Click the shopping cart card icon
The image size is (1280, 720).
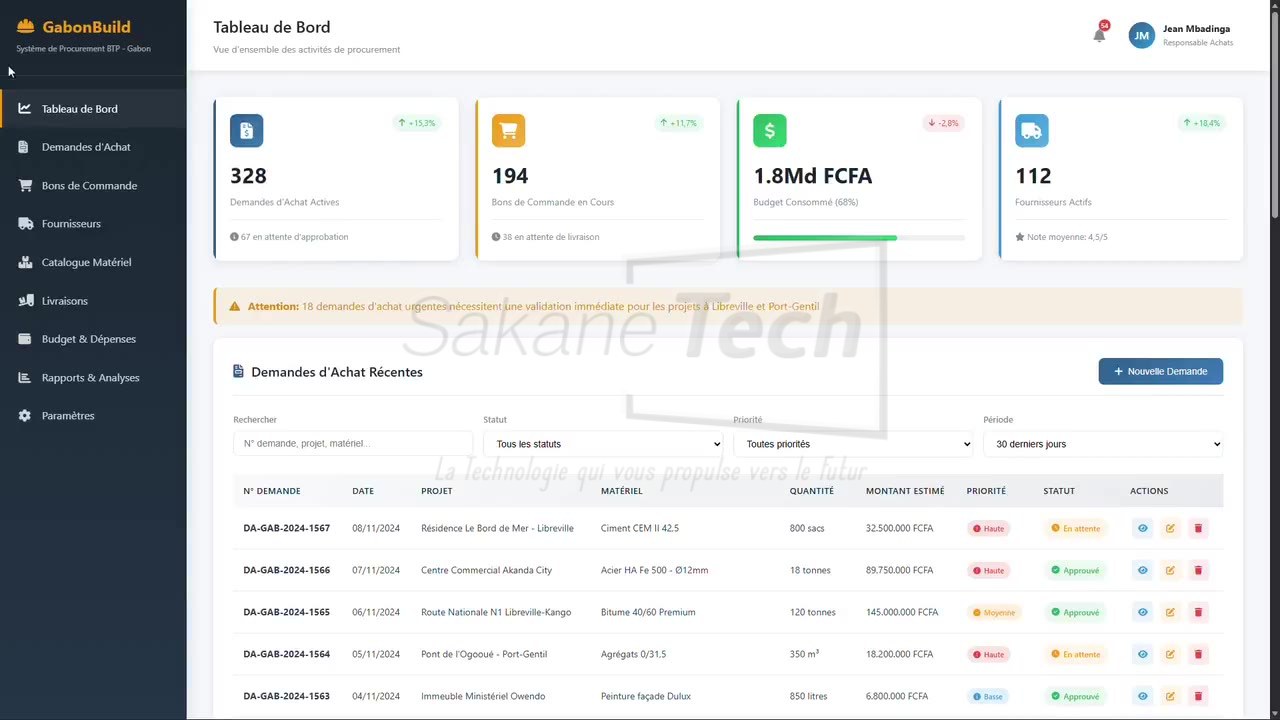click(x=508, y=131)
